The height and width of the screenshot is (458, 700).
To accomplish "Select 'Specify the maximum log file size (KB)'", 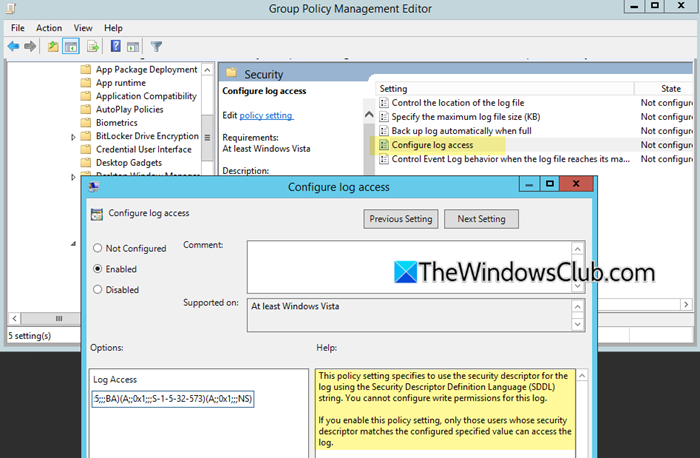I will tap(466, 117).
